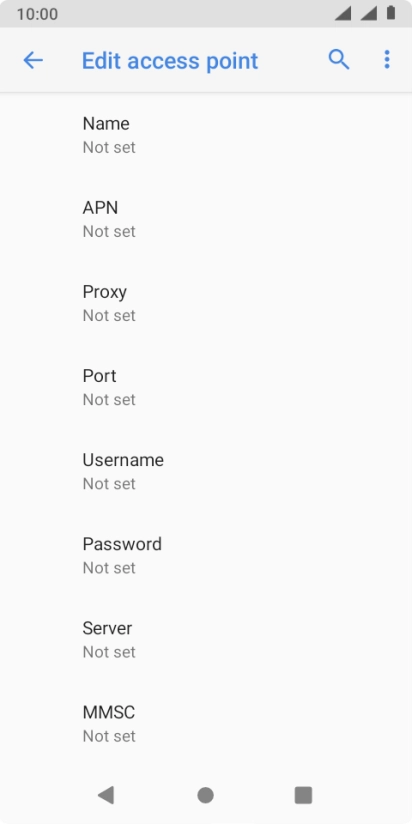
Task: Open the search magnifier icon
Action: (x=339, y=60)
